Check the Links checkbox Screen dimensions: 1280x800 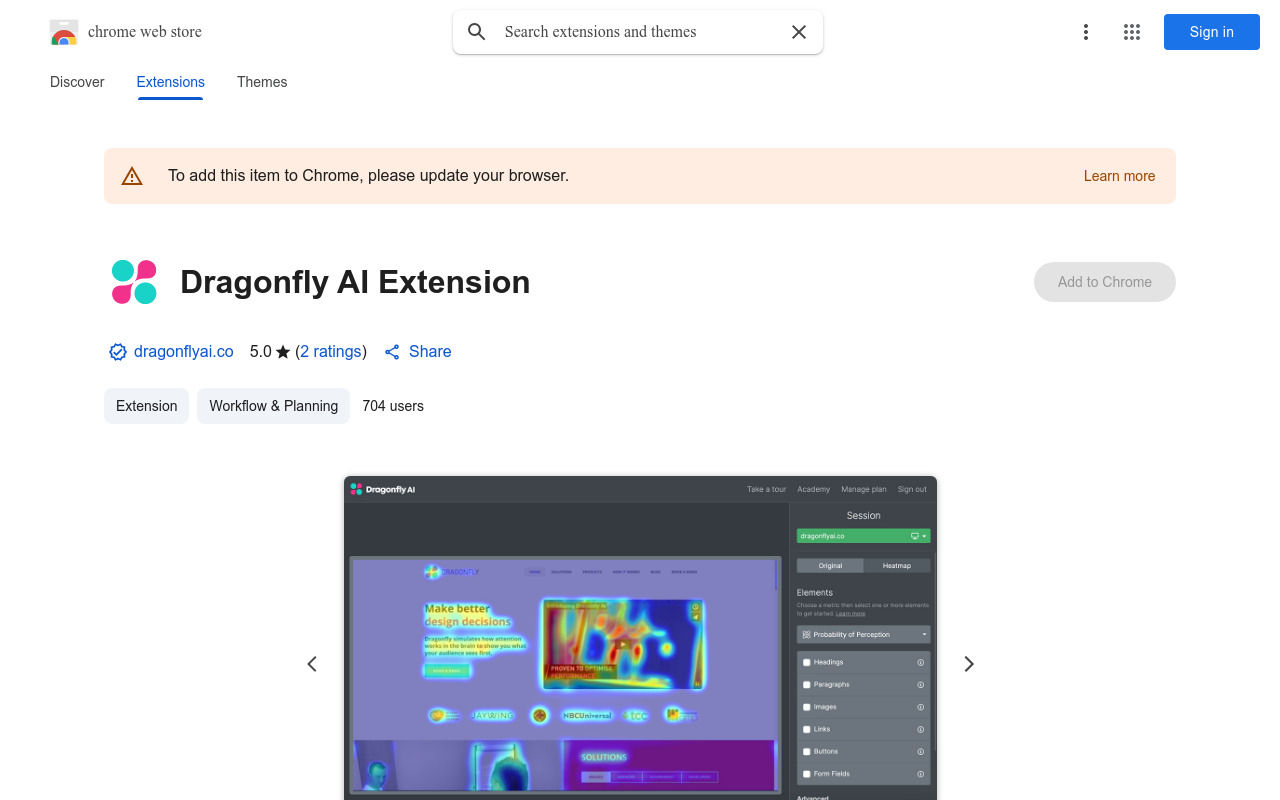point(807,729)
